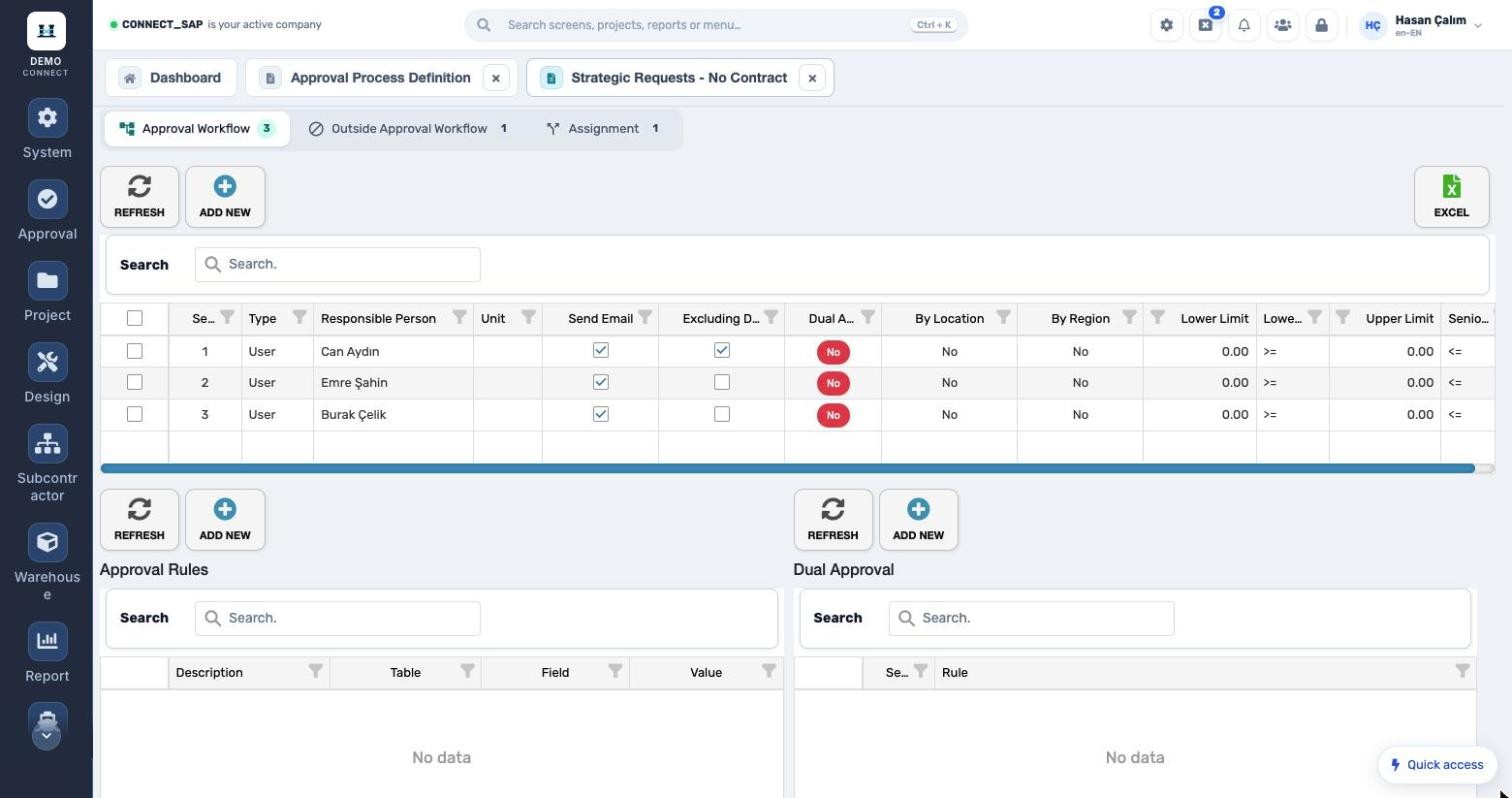The width and height of the screenshot is (1512, 798).
Task: Export the workflow table to Excel
Action: click(x=1451, y=197)
